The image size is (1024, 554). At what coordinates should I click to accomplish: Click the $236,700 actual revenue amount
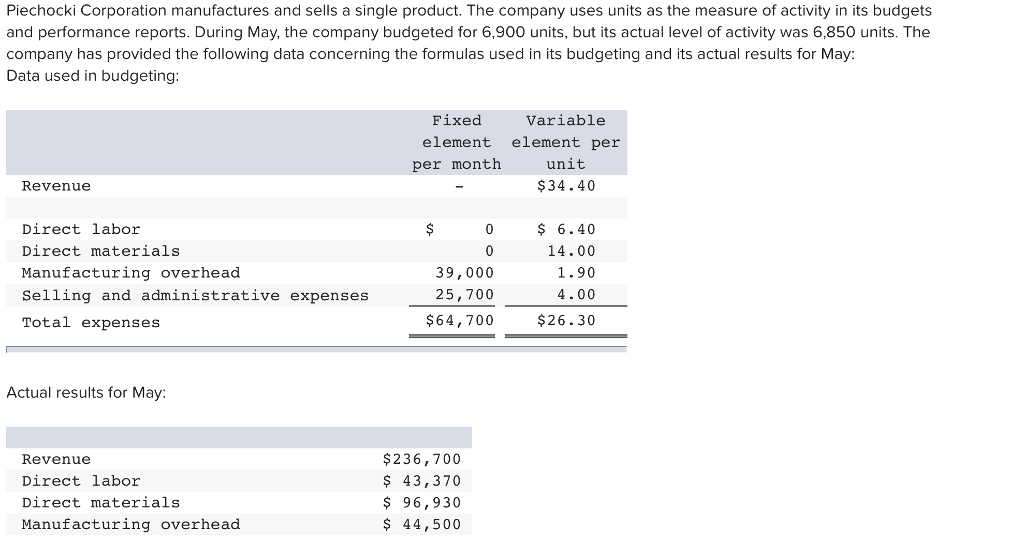pos(422,459)
